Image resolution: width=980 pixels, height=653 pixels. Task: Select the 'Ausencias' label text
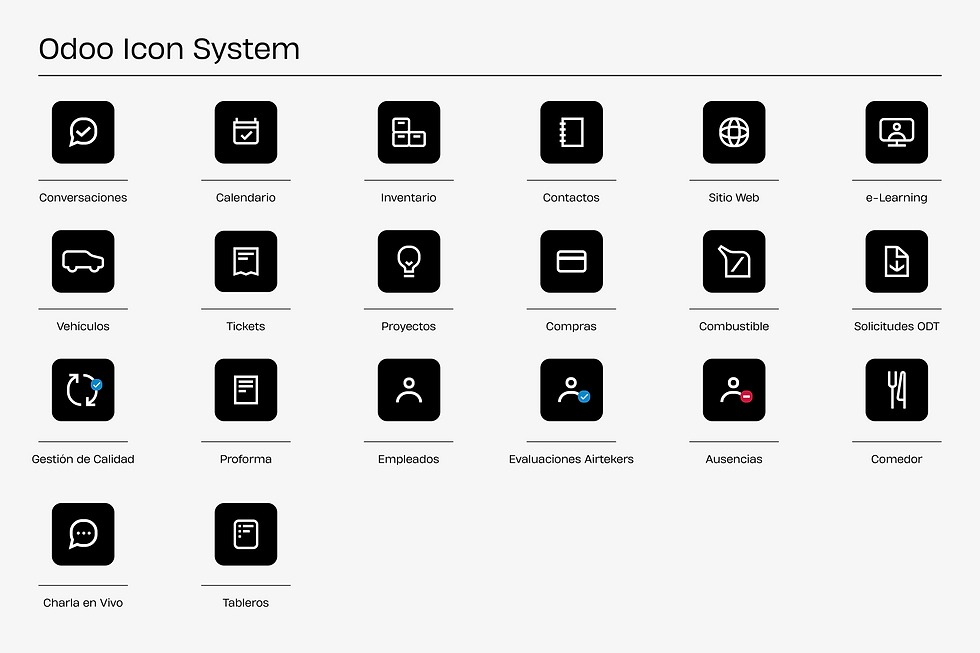(x=734, y=459)
